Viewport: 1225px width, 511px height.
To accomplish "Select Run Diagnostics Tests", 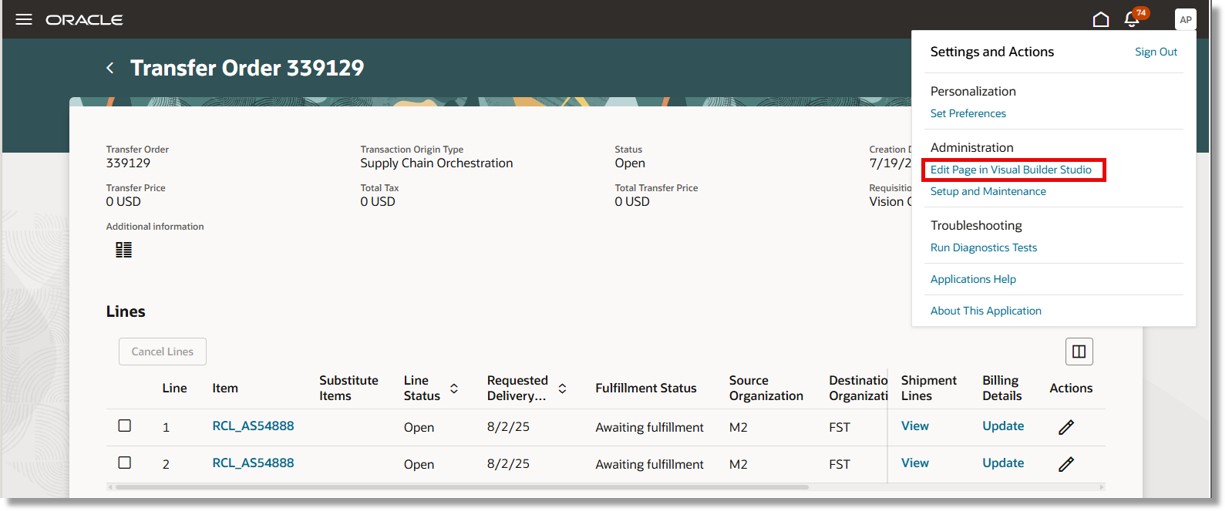I will pos(984,248).
